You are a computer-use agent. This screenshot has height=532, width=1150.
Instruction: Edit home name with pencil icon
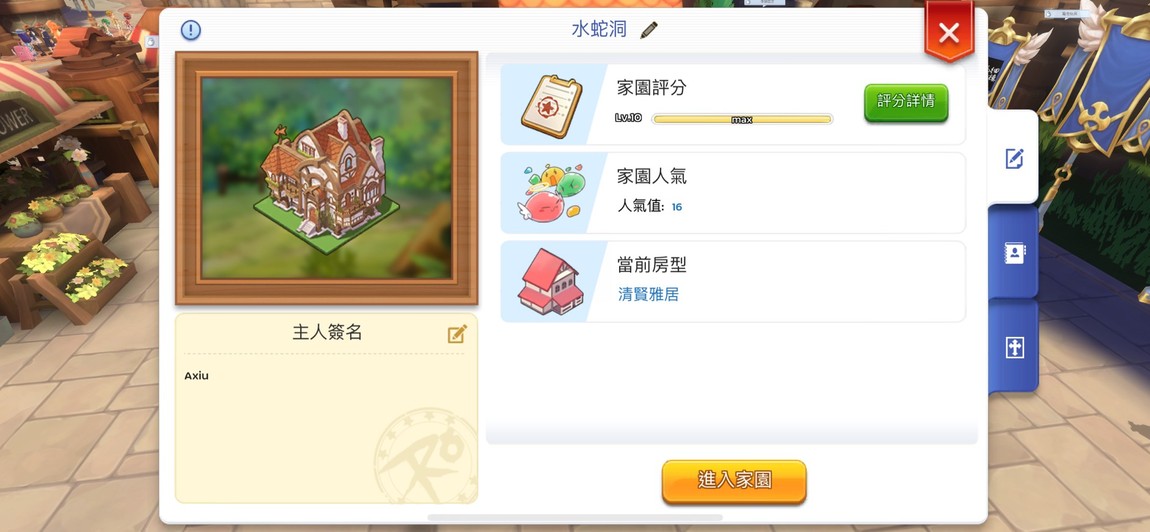[649, 30]
